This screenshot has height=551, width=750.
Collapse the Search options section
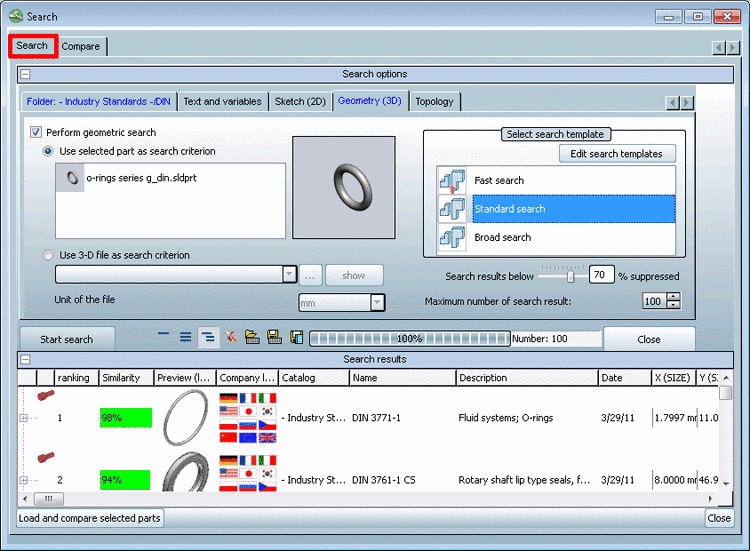click(26, 74)
